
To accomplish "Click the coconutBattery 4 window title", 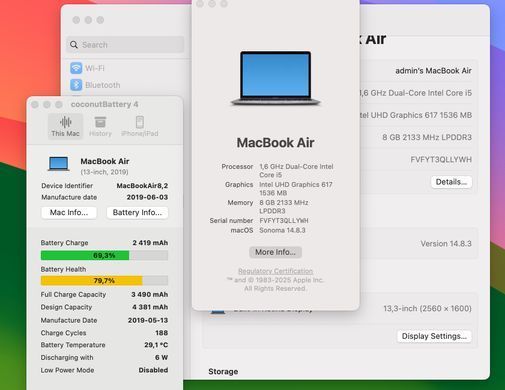I will (104, 104).
